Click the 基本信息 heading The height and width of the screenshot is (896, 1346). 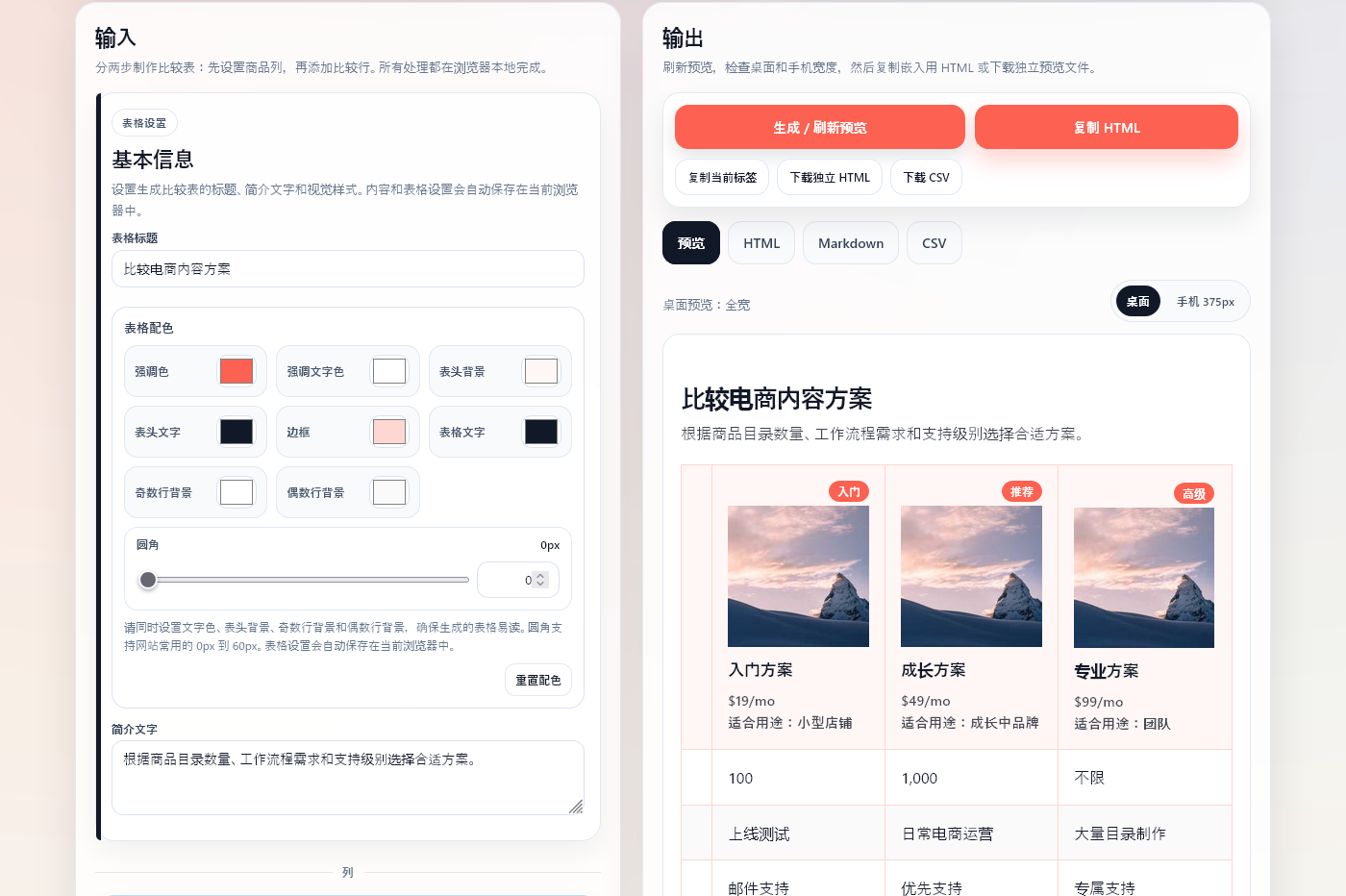tap(153, 160)
